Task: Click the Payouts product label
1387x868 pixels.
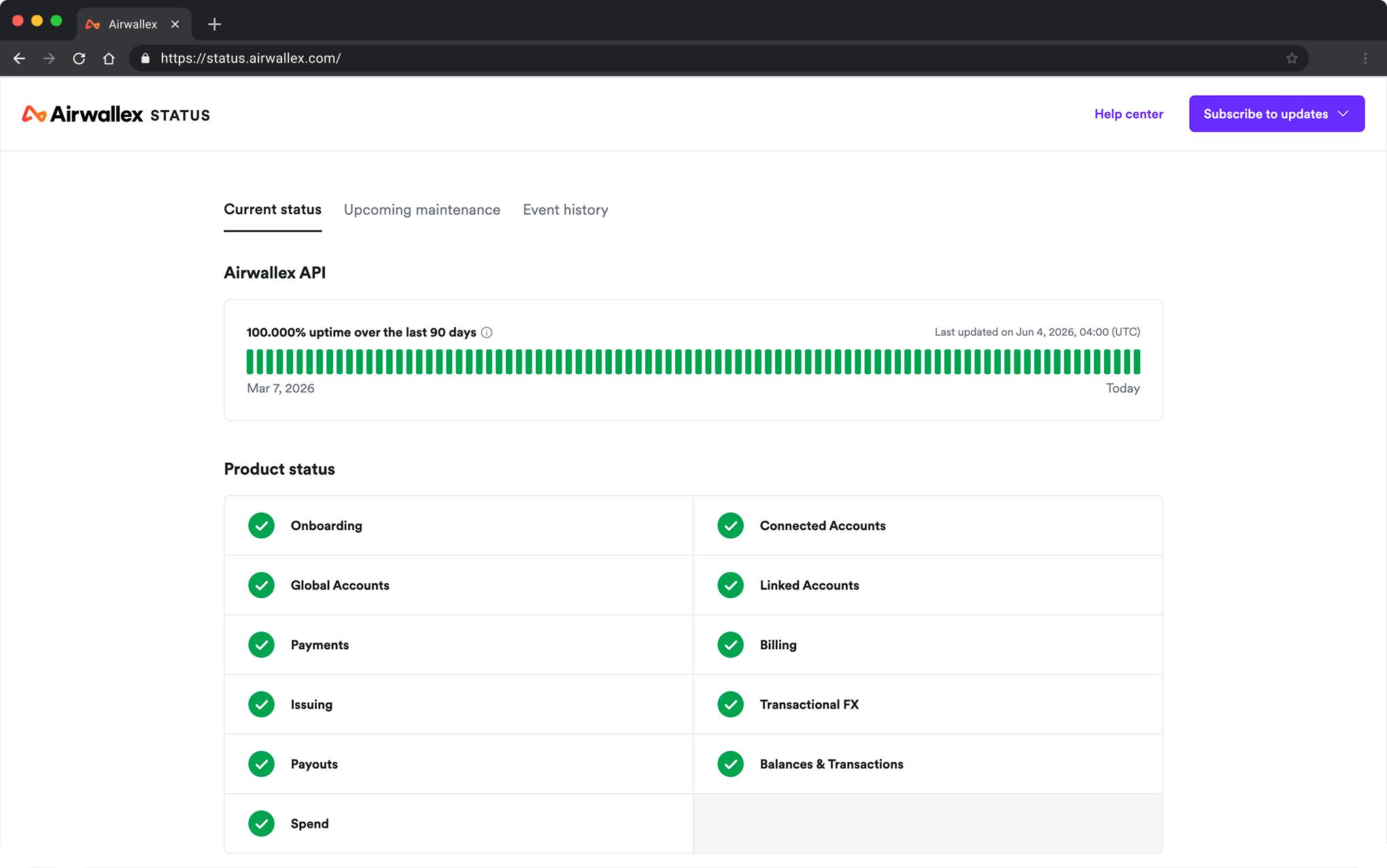Action: pos(314,764)
